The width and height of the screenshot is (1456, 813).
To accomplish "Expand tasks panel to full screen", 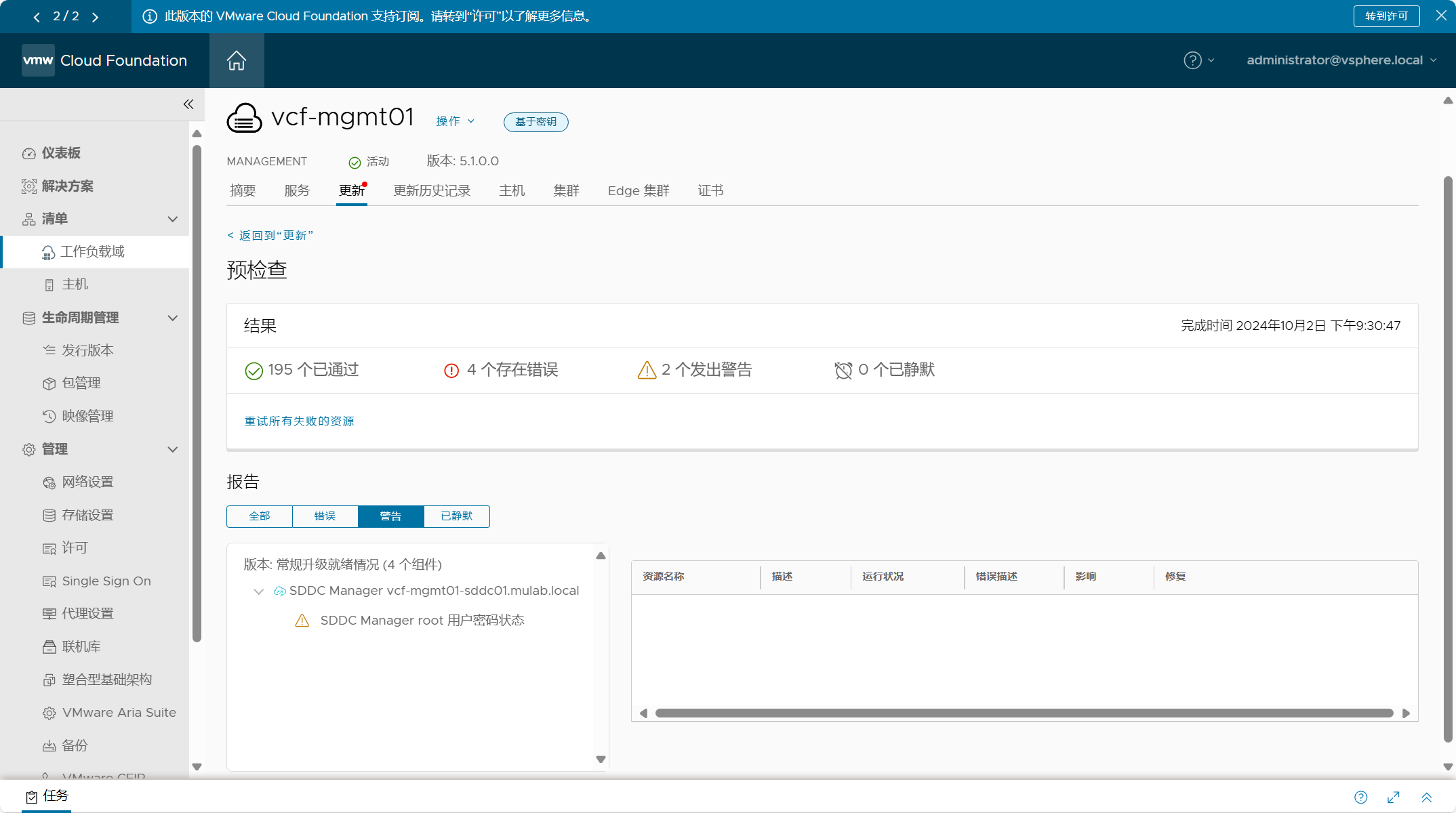I will pos(1394,797).
